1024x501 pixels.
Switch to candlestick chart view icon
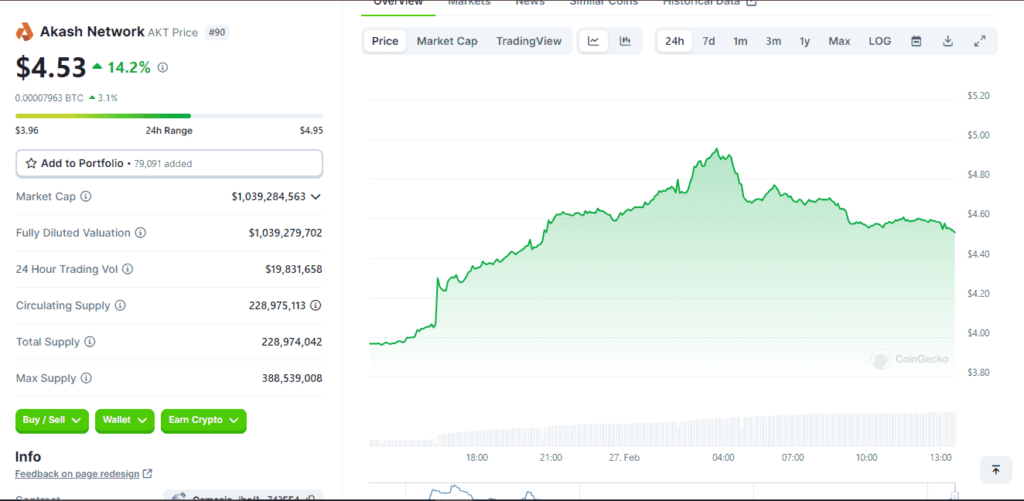click(x=625, y=41)
